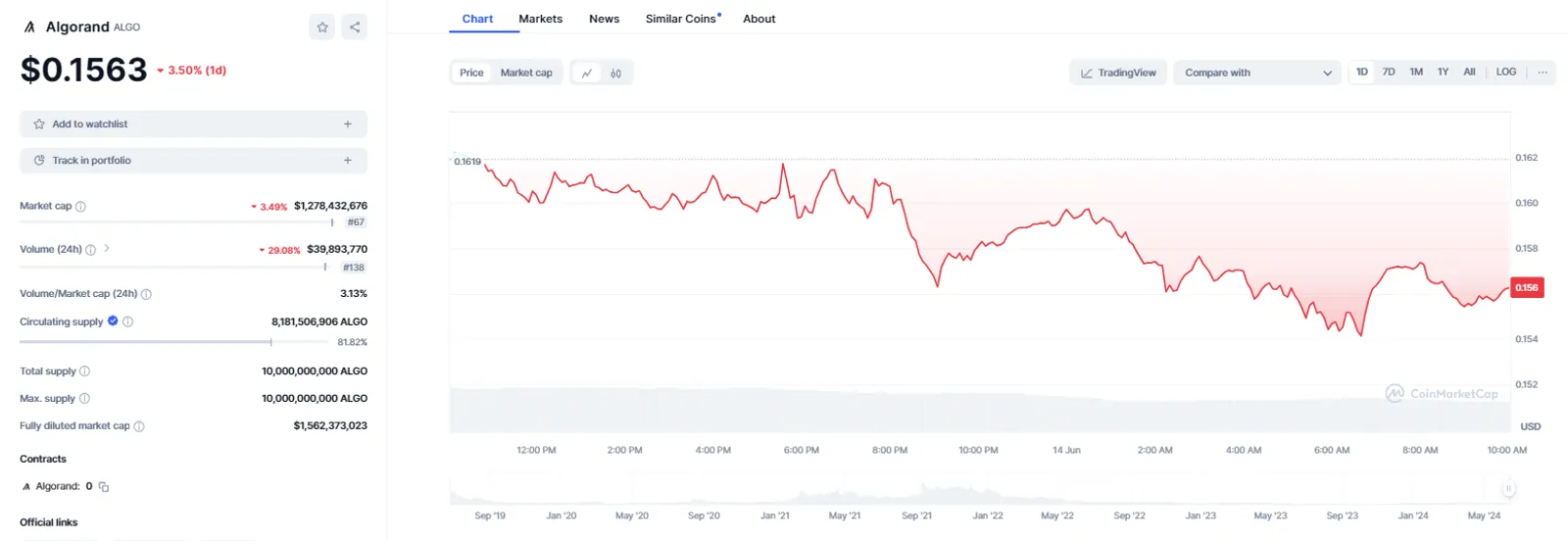Click the $0.1563 price value
The width and height of the screenshot is (1568, 541).
click(83, 70)
